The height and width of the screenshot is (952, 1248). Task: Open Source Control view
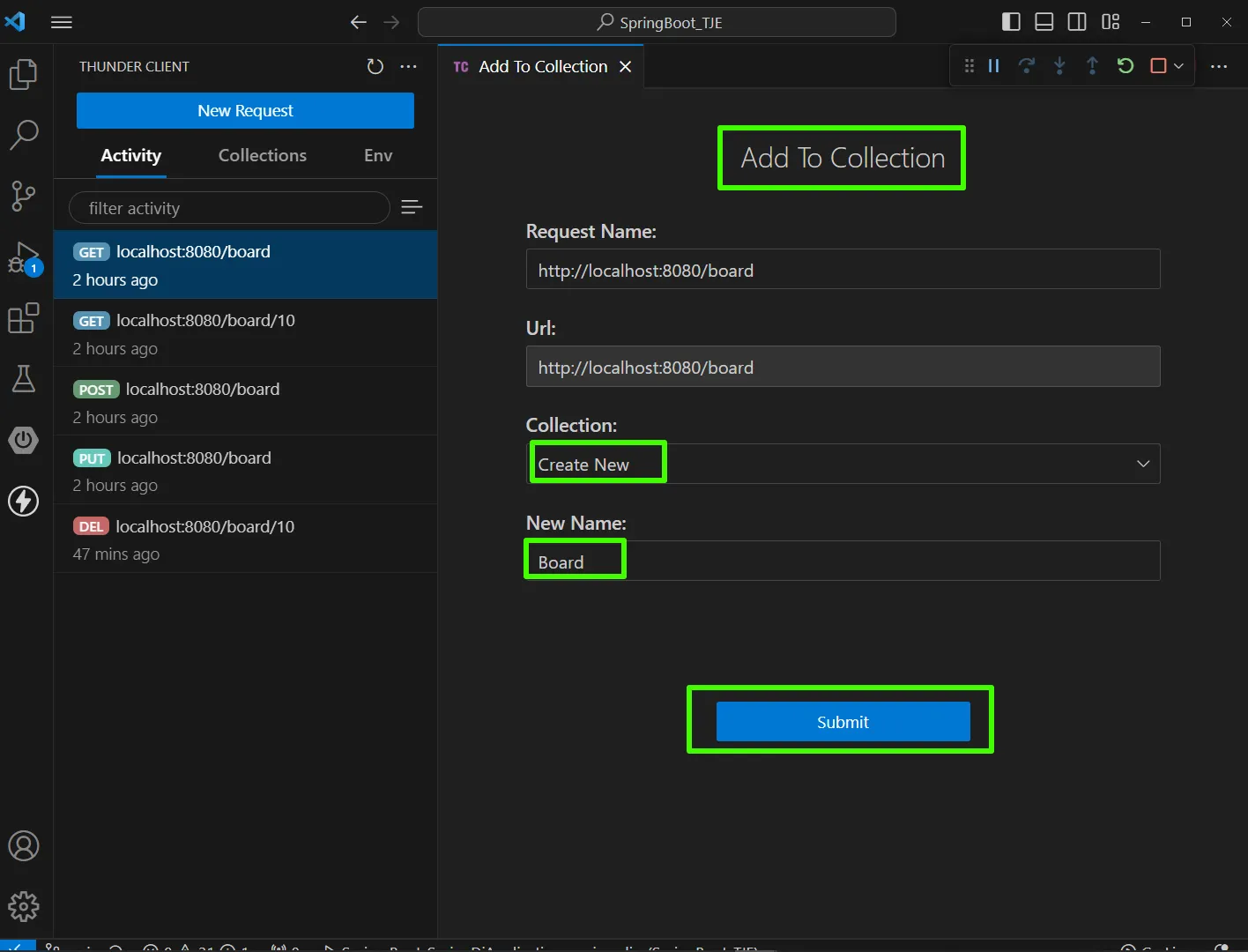(24, 196)
